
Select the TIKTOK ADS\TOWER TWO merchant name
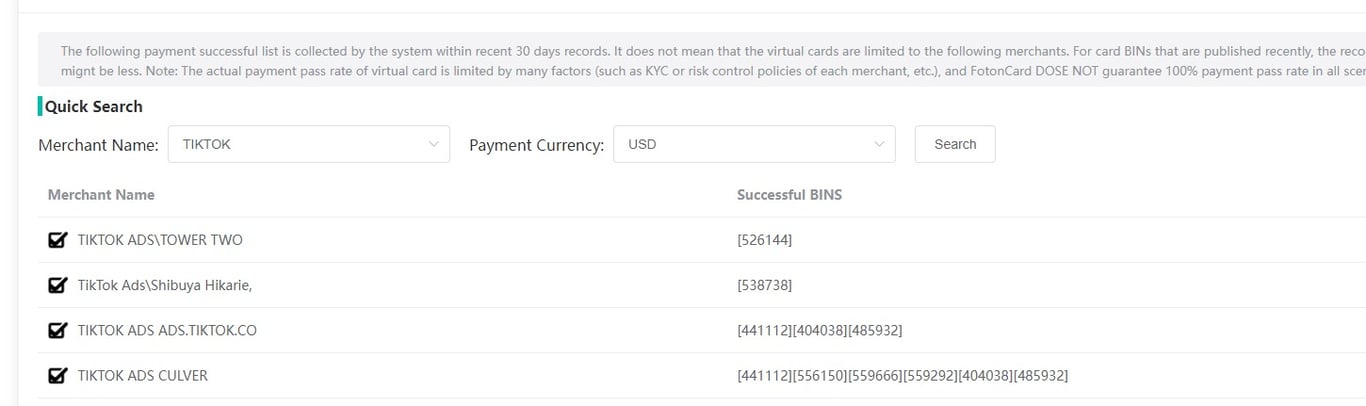coord(160,240)
